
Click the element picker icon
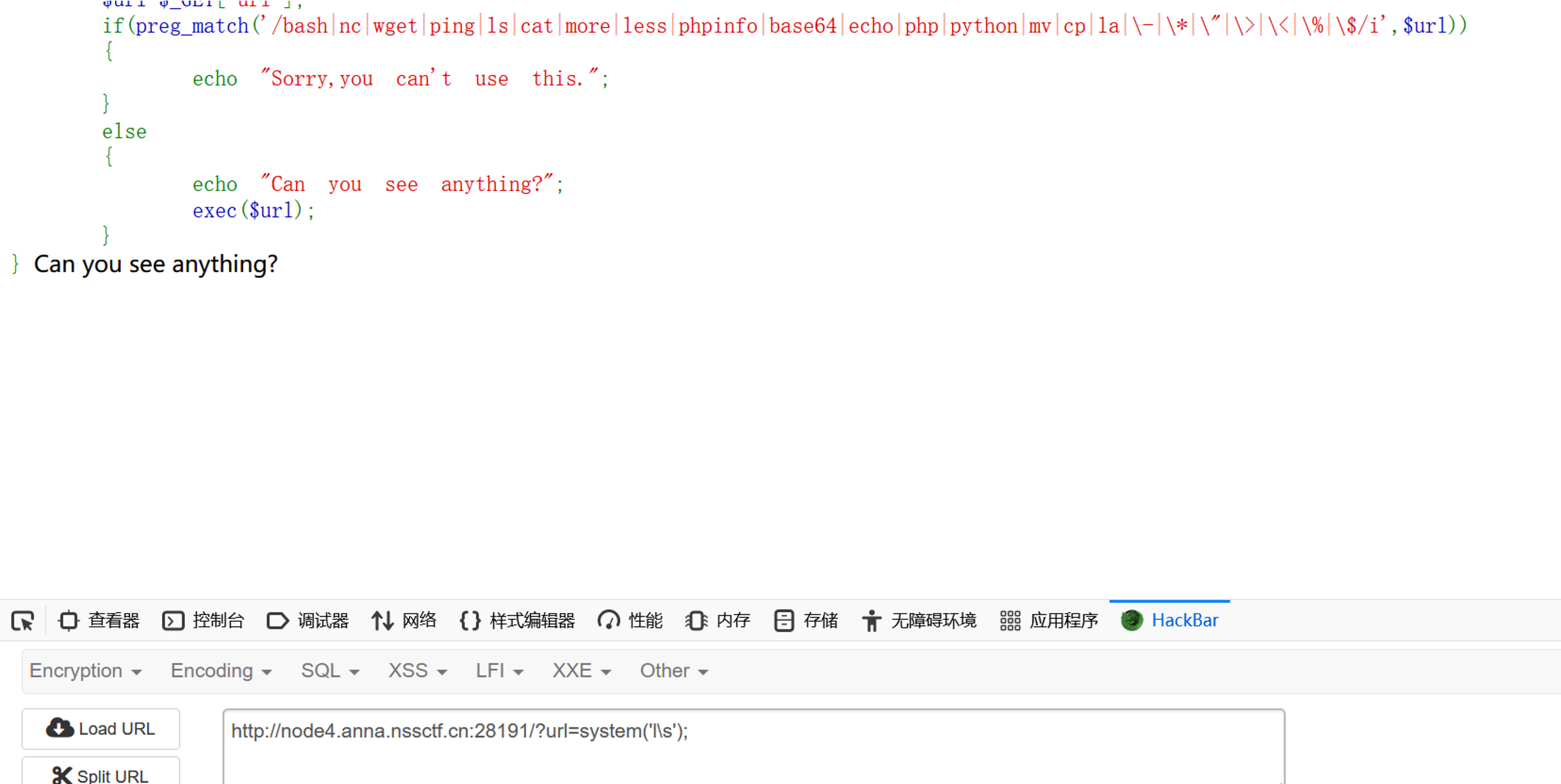[23, 621]
